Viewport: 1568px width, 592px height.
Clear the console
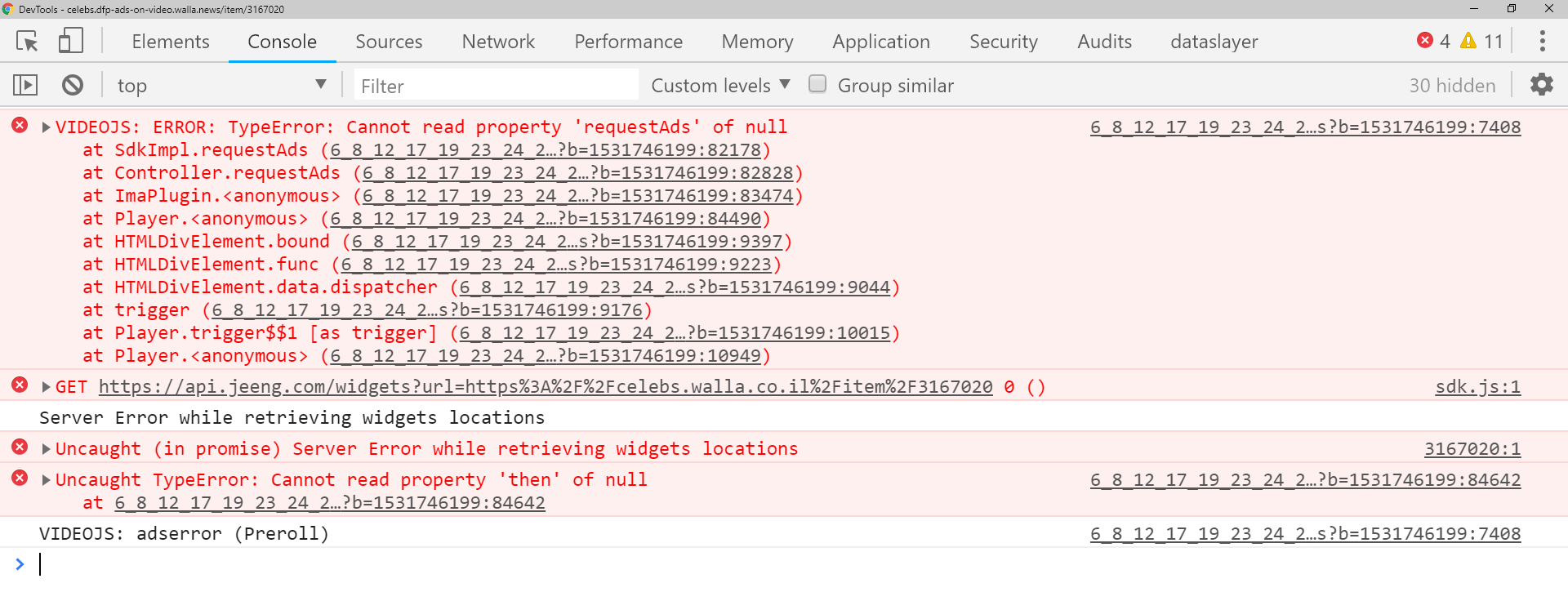pyautogui.click(x=73, y=84)
